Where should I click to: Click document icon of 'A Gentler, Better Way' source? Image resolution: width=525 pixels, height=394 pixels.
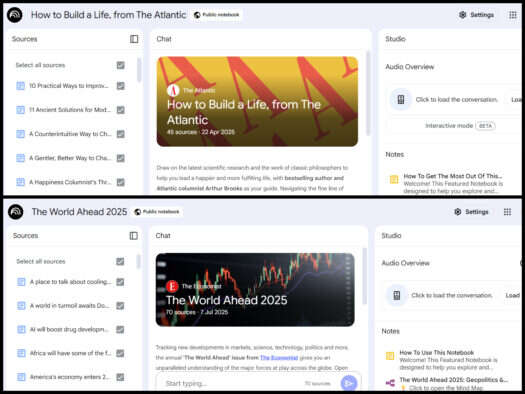pyautogui.click(x=20, y=158)
